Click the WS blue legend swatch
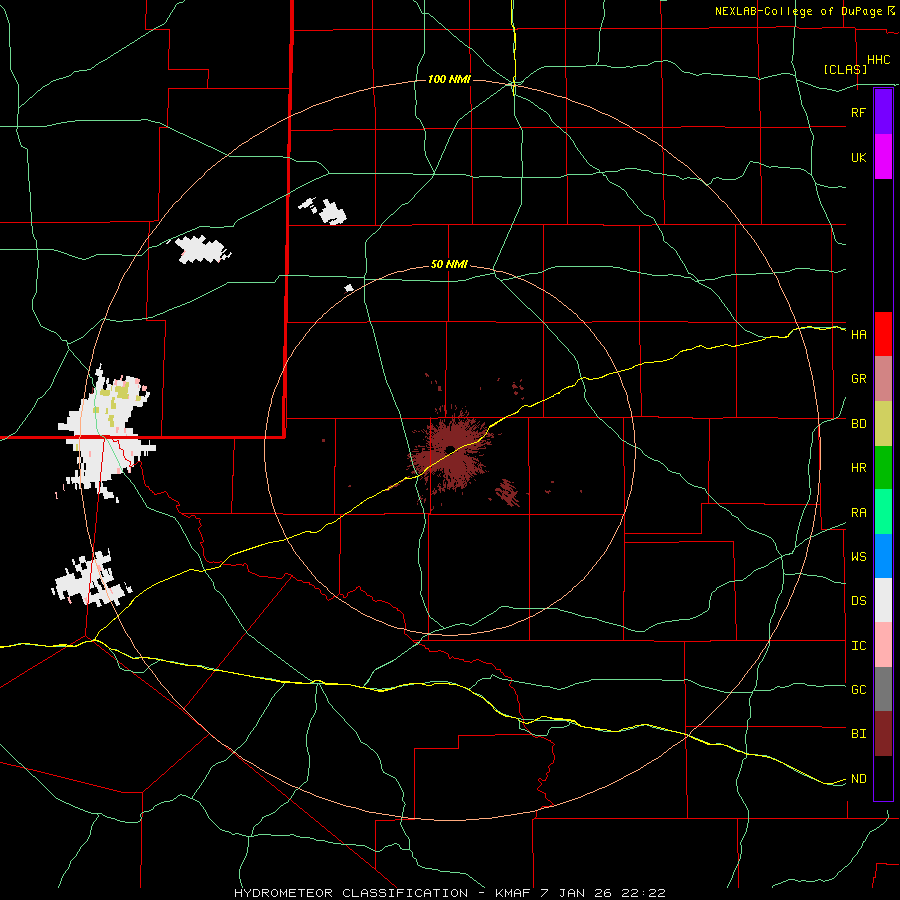Viewport: 900px width, 900px height. pyautogui.click(x=883, y=556)
